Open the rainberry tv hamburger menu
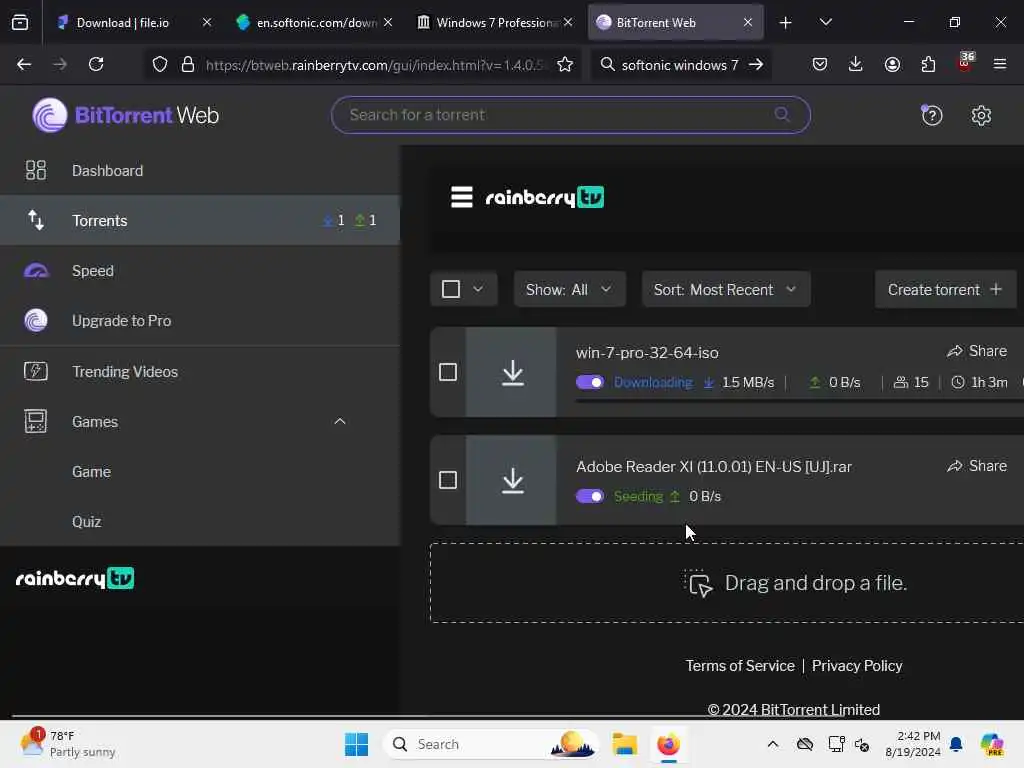Image resolution: width=1024 pixels, height=768 pixels. pyautogui.click(x=462, y=197)
